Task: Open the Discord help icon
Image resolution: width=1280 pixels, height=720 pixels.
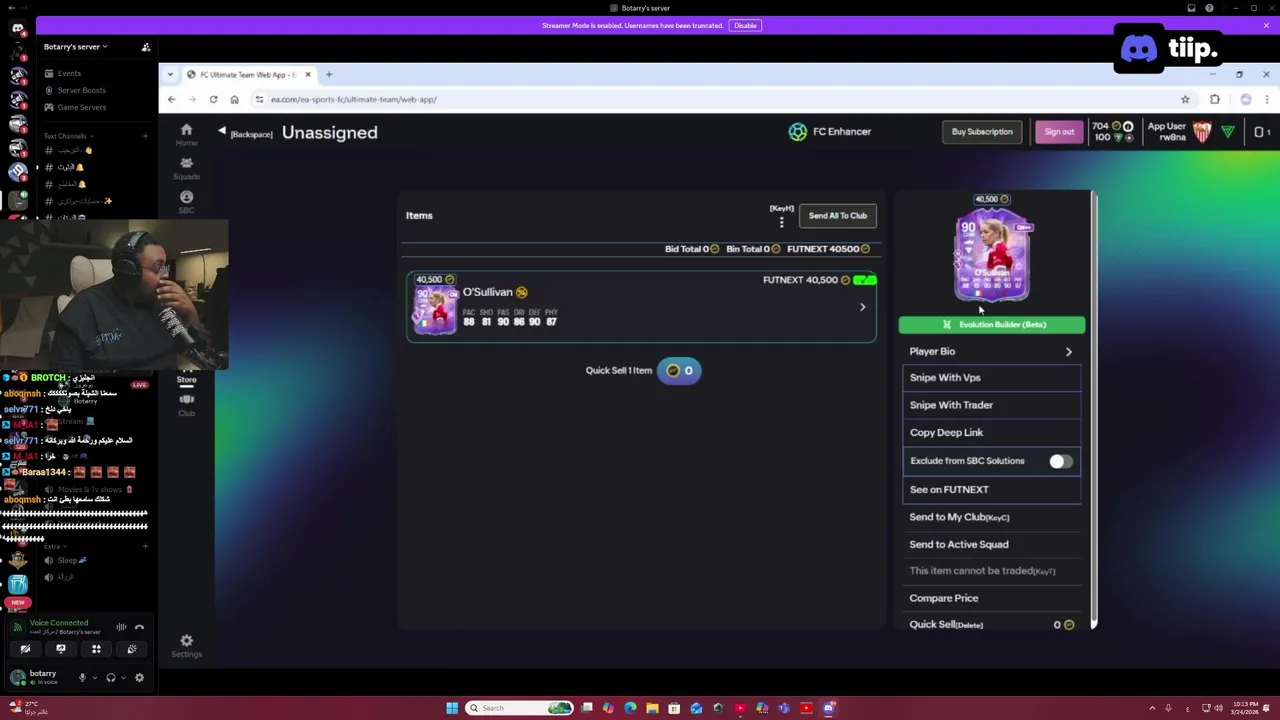Action: (x=1209, y=8)
